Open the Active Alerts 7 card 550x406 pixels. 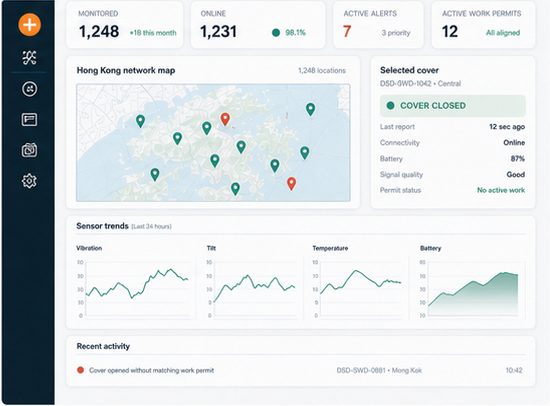(378, 24)
